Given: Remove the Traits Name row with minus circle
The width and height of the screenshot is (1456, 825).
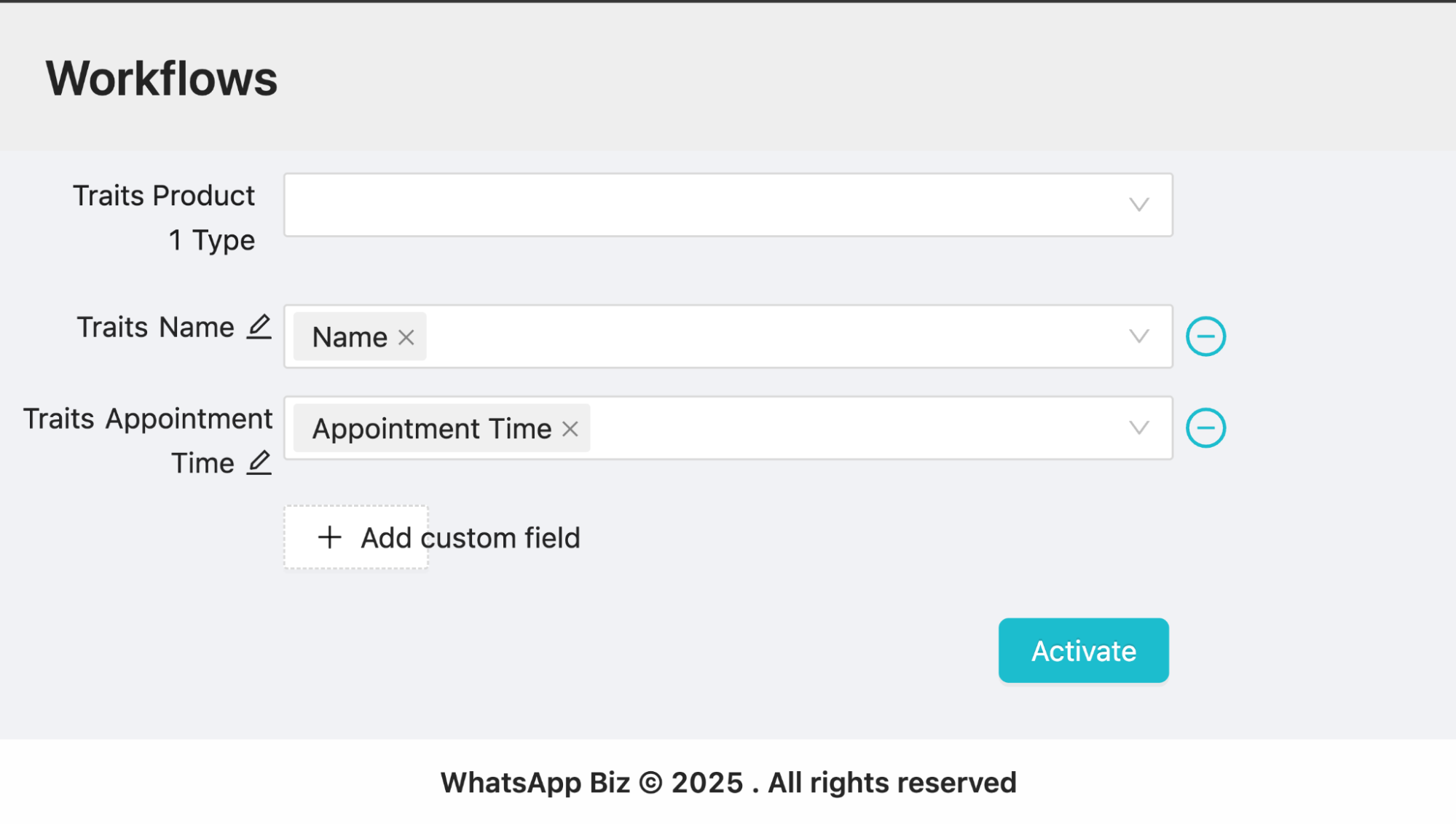Looking at the screenshot, I should tap(1205, 336).
